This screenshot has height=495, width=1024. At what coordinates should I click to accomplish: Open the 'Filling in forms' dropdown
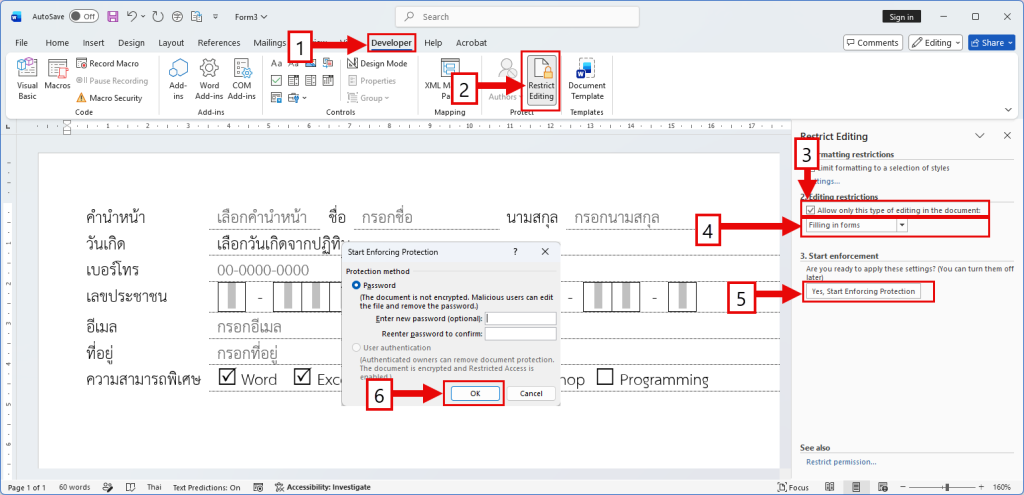click(x=902, y=225)
